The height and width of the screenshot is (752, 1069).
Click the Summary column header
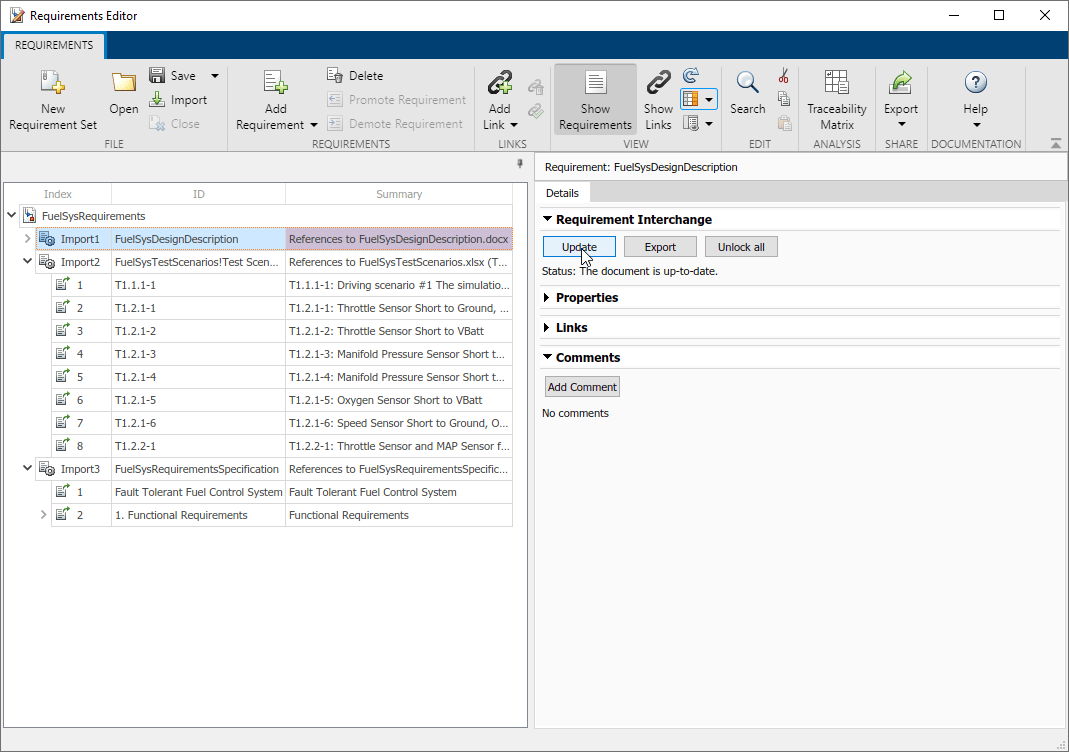click(x=399, y=194)
